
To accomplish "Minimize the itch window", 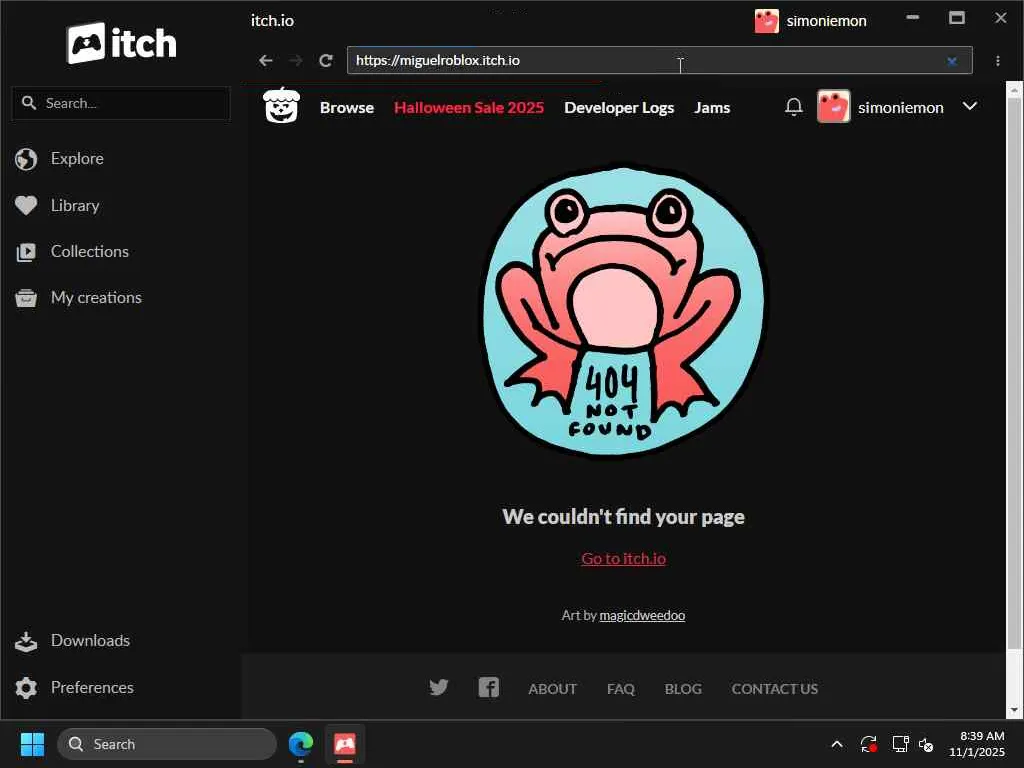I will click(x=913, y=18).
